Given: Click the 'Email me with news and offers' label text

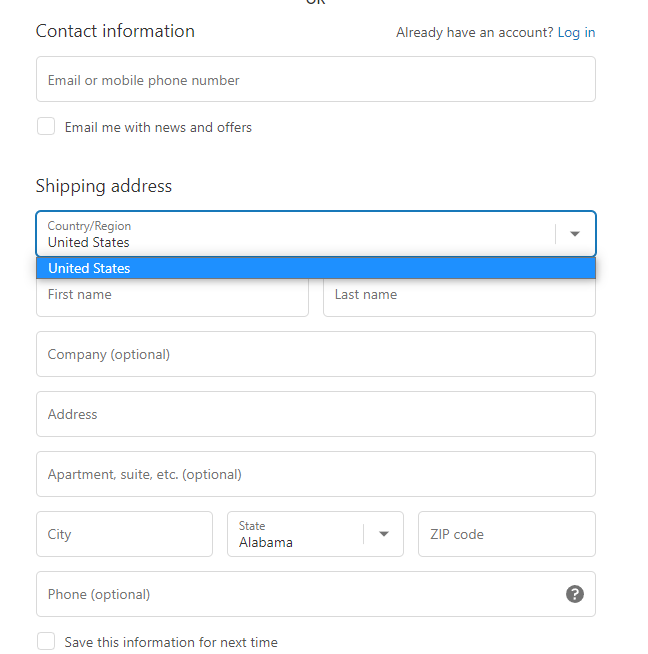Looking at the screenshot, I should 158,128.
